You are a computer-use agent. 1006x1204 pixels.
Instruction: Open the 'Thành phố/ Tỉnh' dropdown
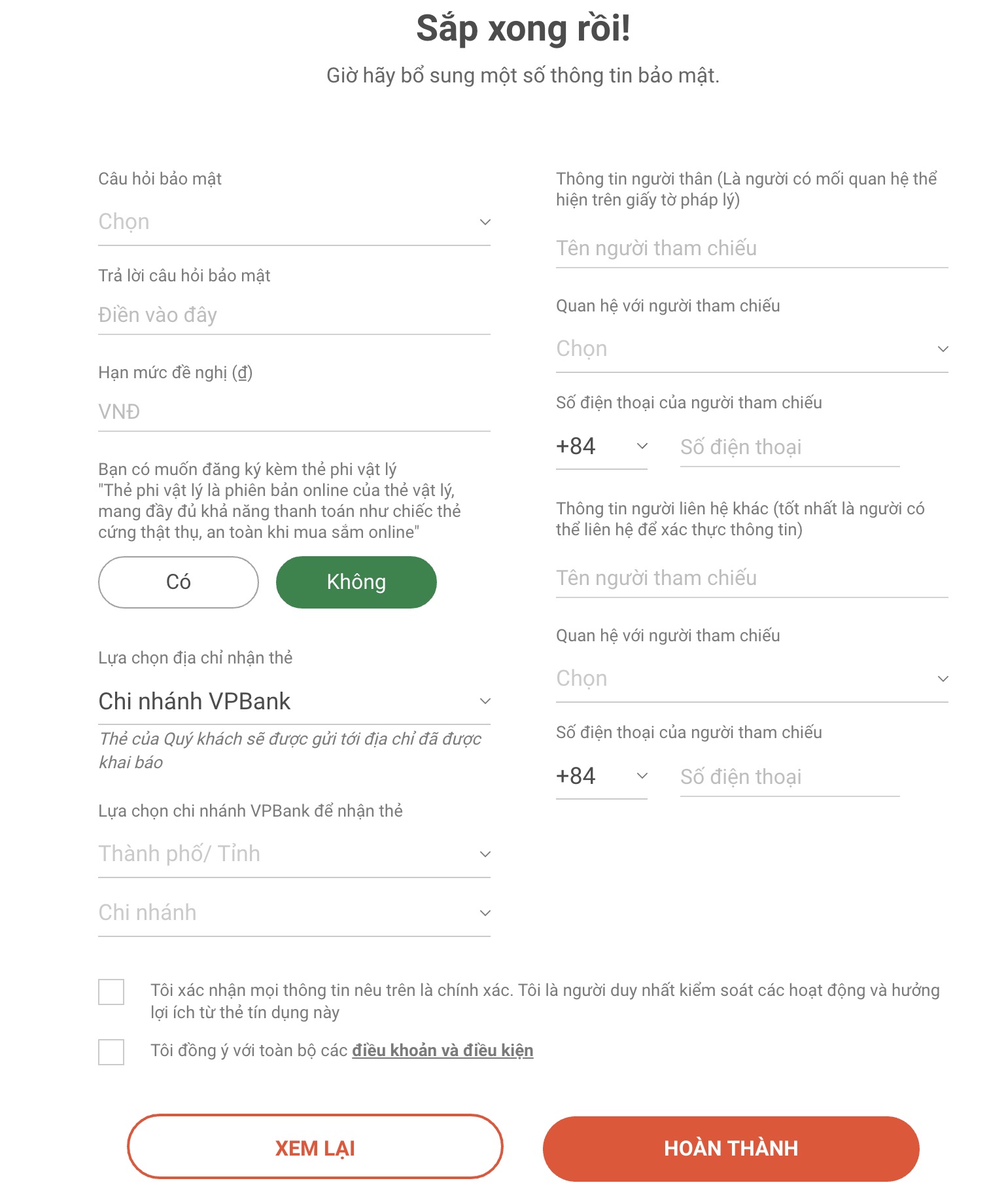point(294,854)
